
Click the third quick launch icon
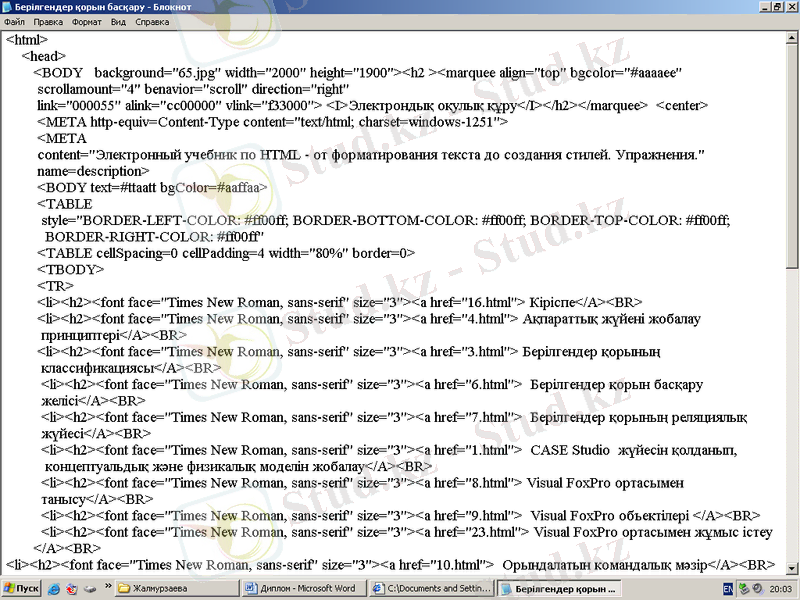(x=89, y=589)
